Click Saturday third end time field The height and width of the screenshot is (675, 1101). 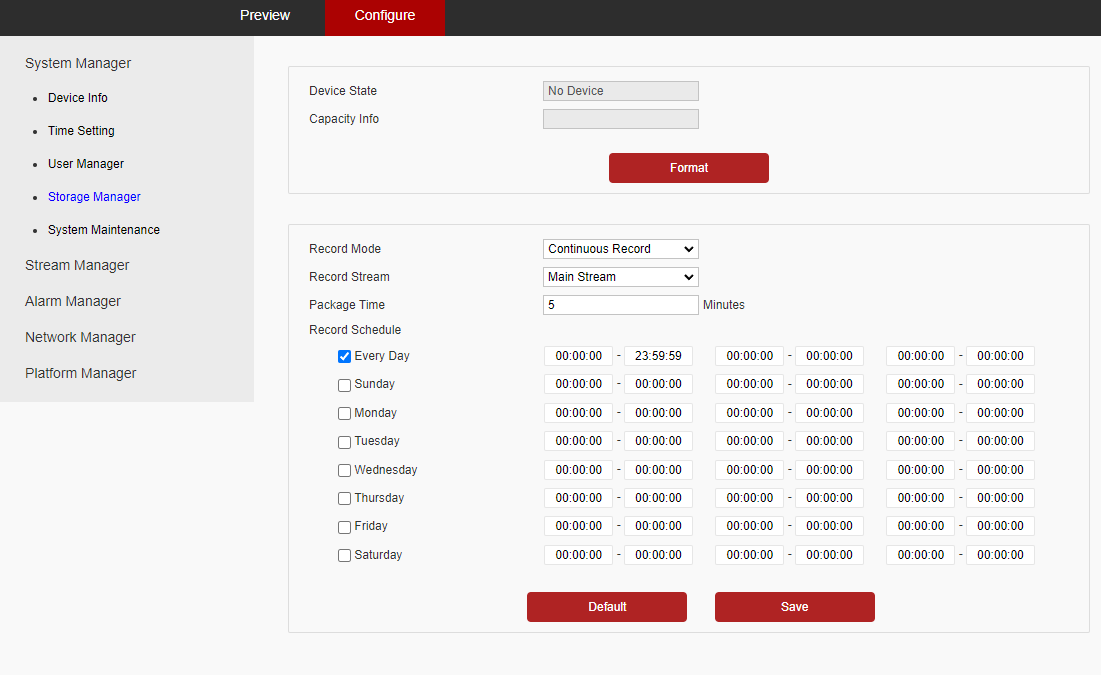point(1001,555)
